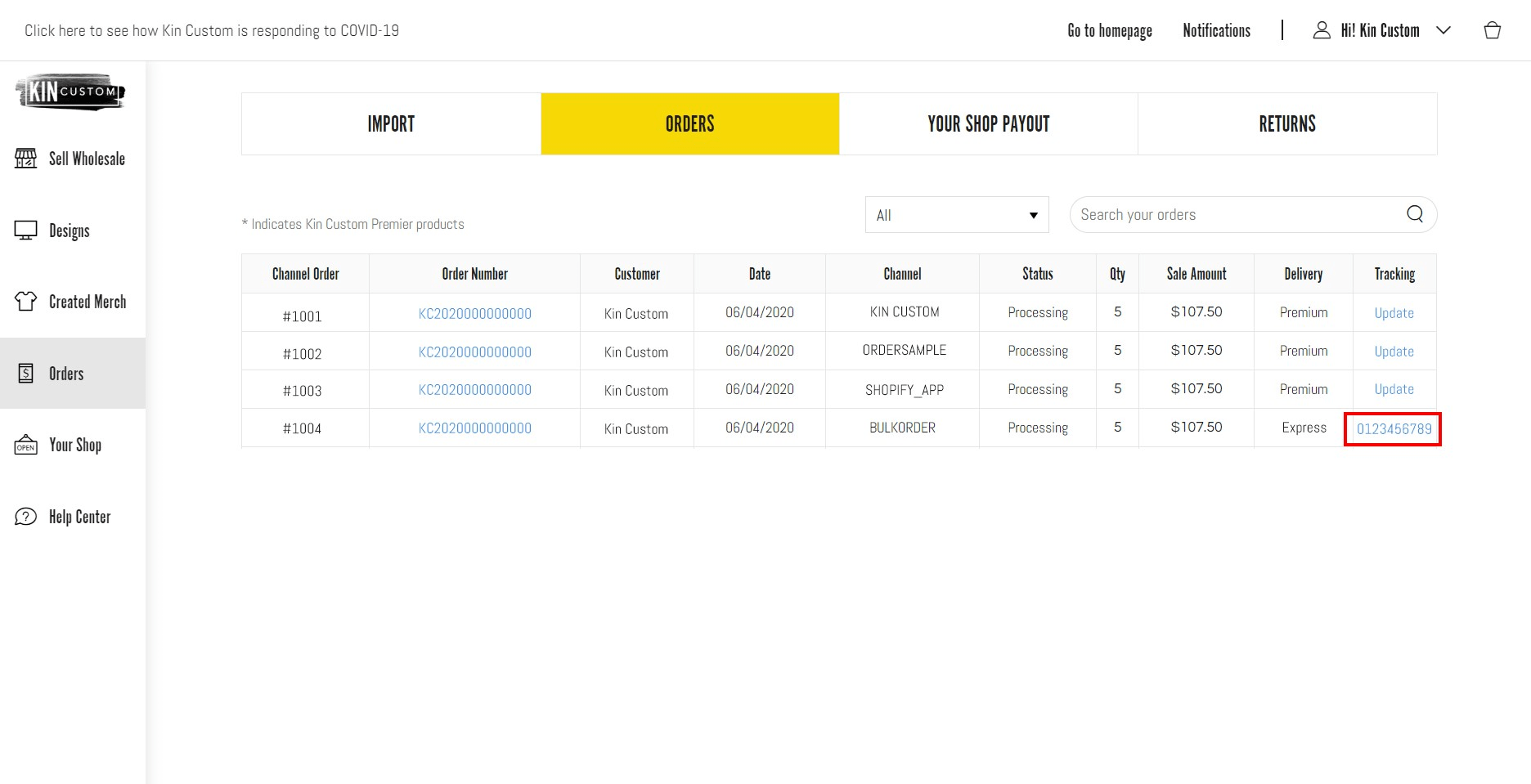Image resolution: width=1531 pixels, height=784 pixels.
Task: Click the Kin Custom logo
Action: coord(69,92)
